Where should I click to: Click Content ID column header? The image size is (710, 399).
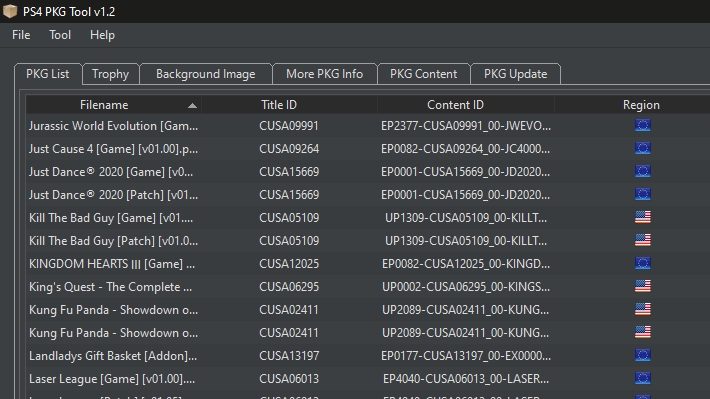click(455, 105)
